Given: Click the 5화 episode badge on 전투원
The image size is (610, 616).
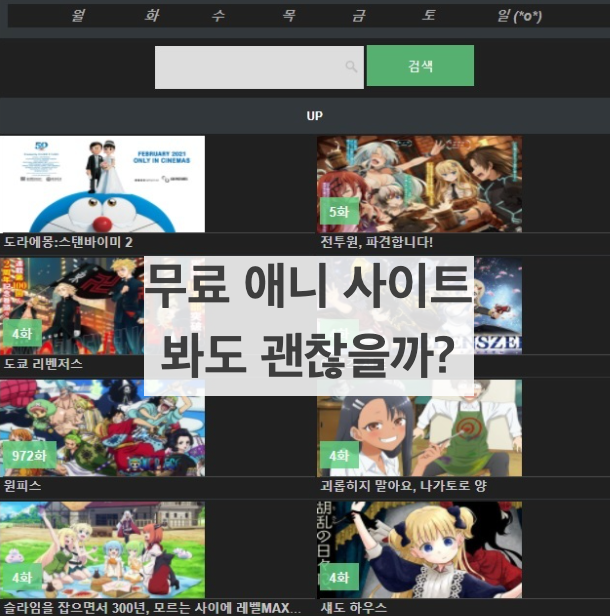Looking at the screenshot, I should tap(339, 211).
